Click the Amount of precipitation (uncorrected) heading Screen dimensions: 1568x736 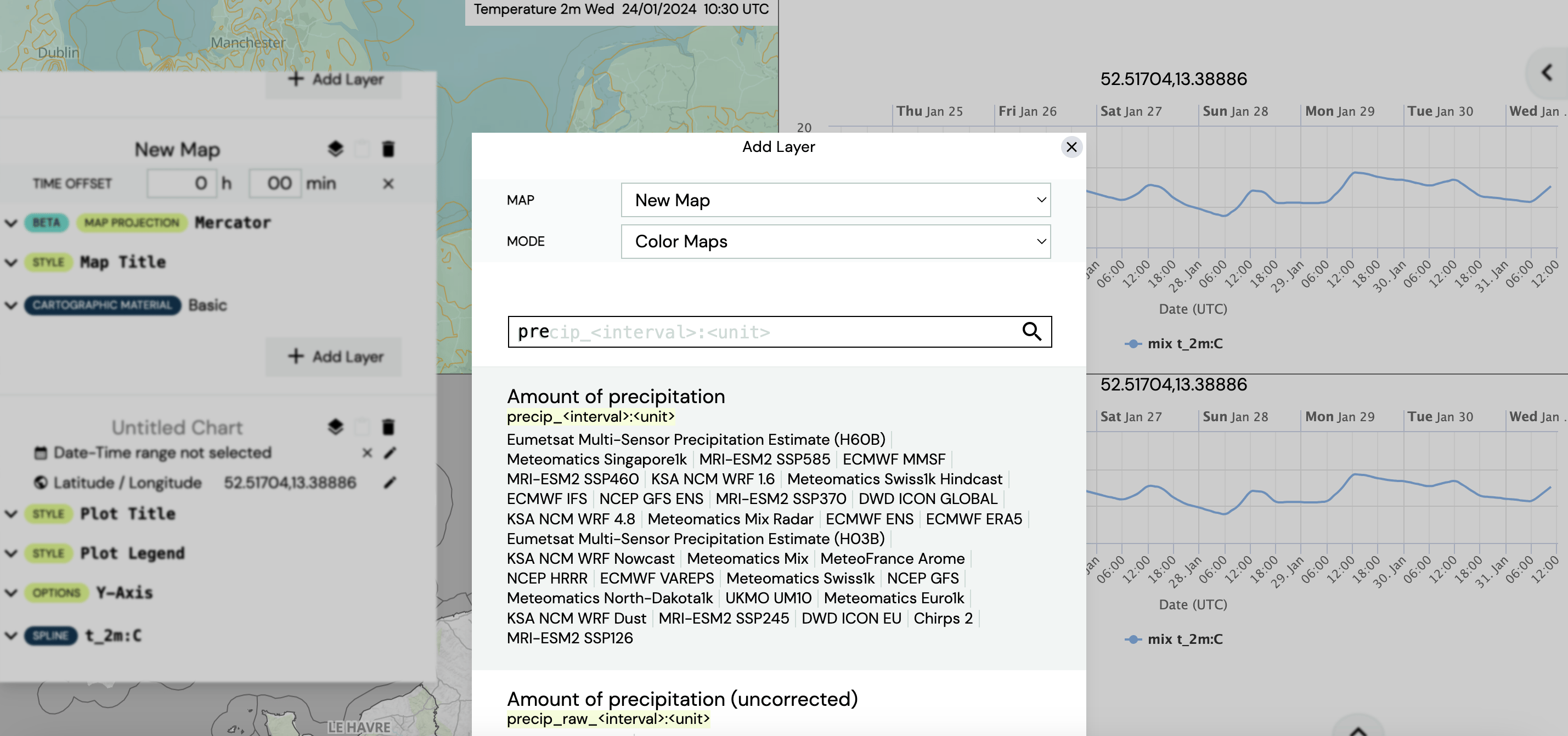click(x=683, y=698)
